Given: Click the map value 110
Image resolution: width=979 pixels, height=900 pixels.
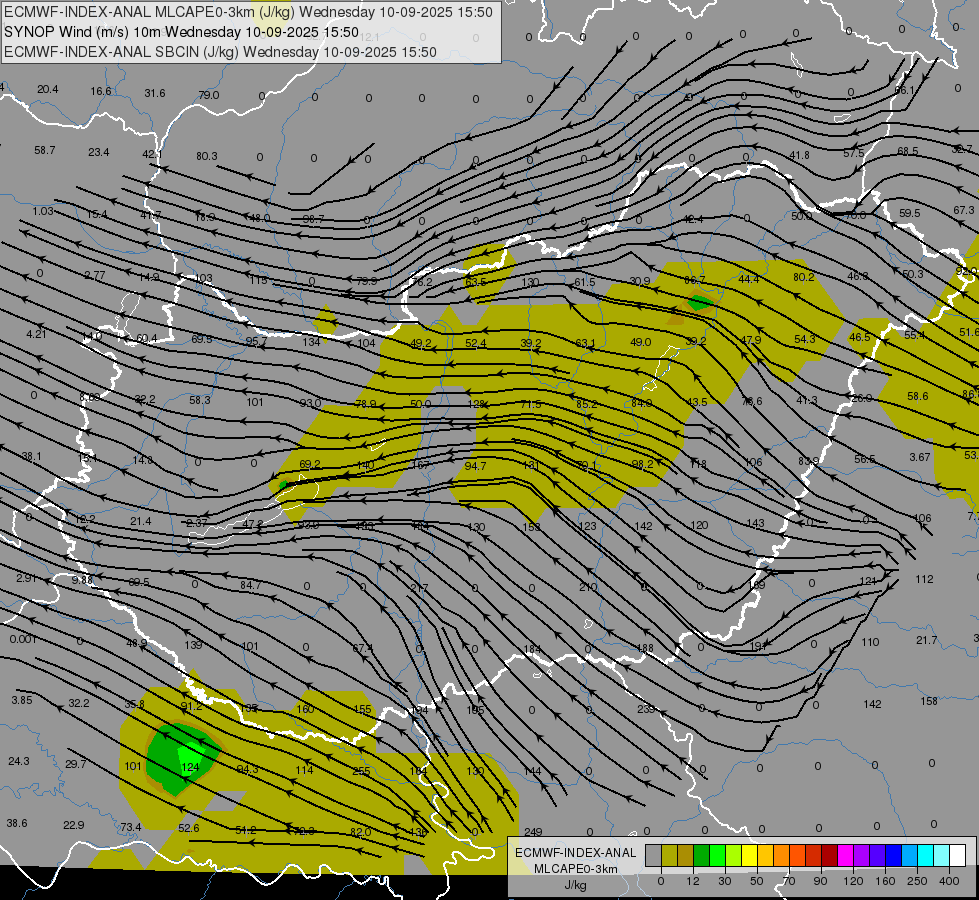Looking at the screenshot, I should point(870,641).
